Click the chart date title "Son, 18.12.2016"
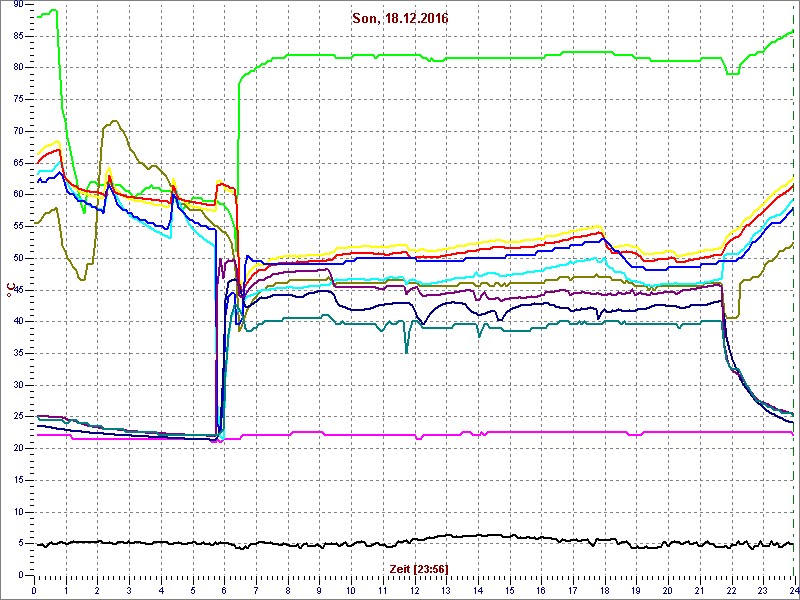 [x=400, y=19]
